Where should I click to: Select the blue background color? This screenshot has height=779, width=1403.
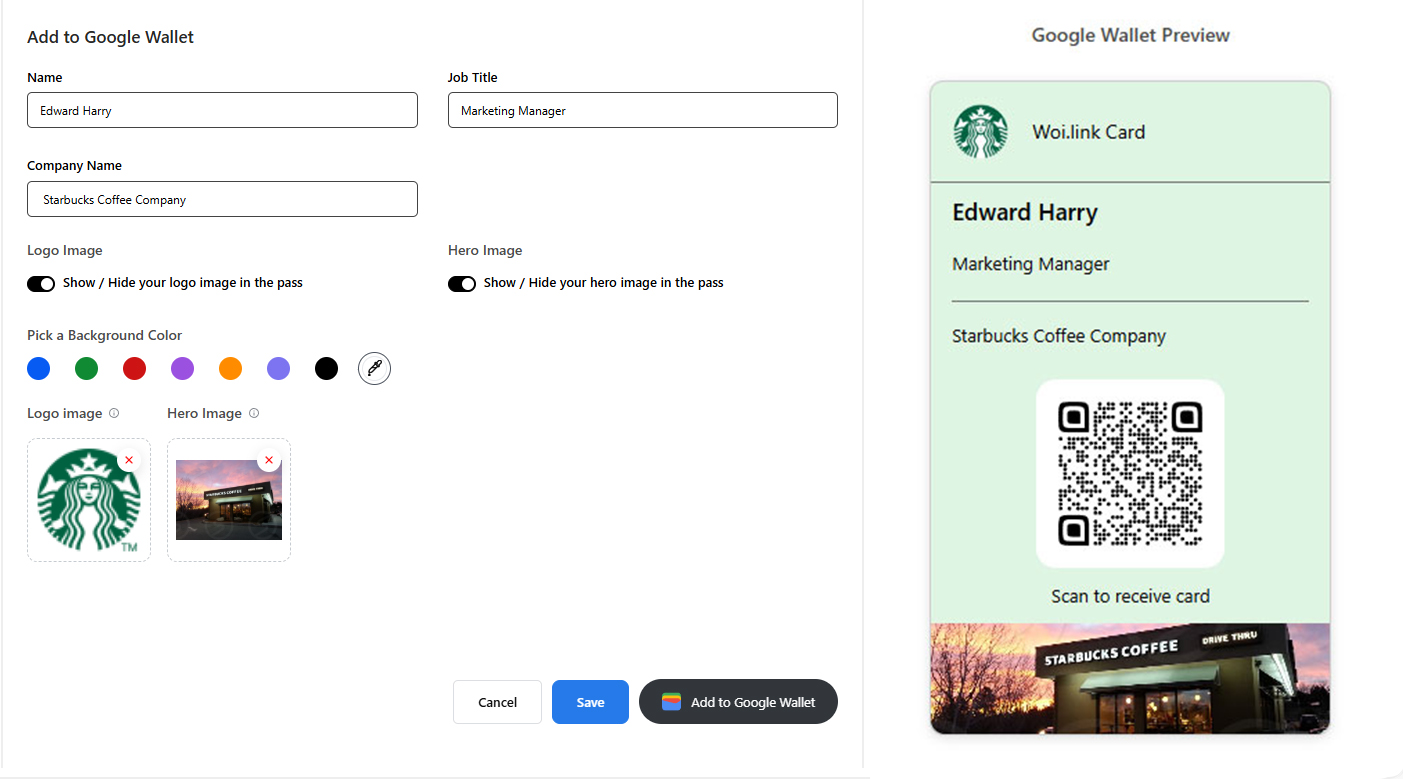coord(38,369)
